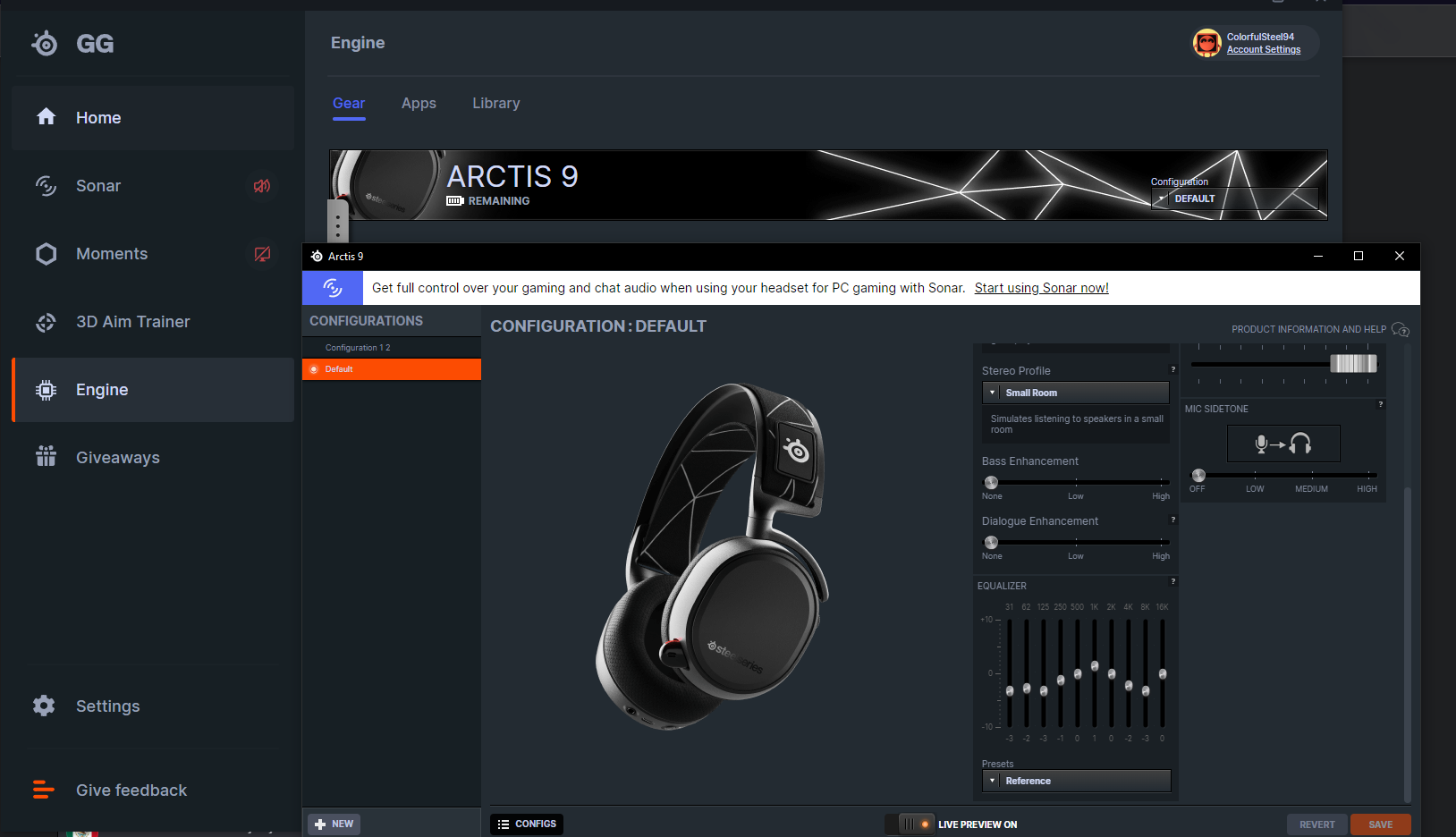
Task: Open Giveaways from the sidebar
Action: point(153,458)
